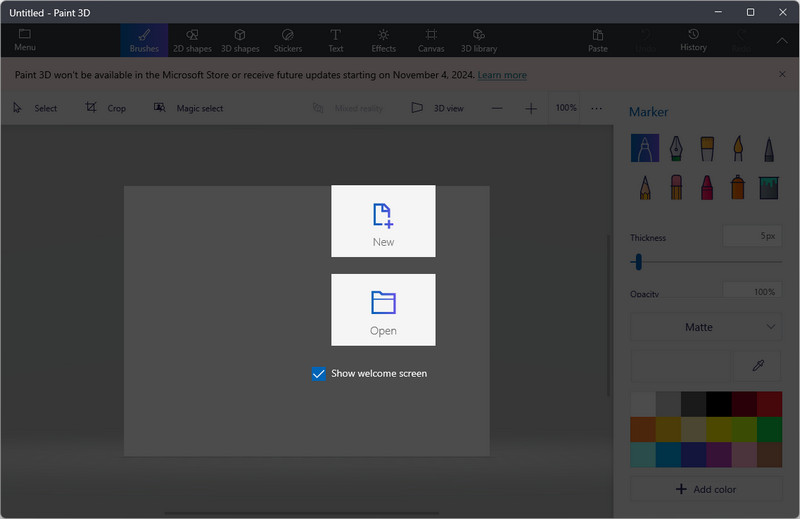Follow the Learn more link
800x519 pixels.
point(502,75)
